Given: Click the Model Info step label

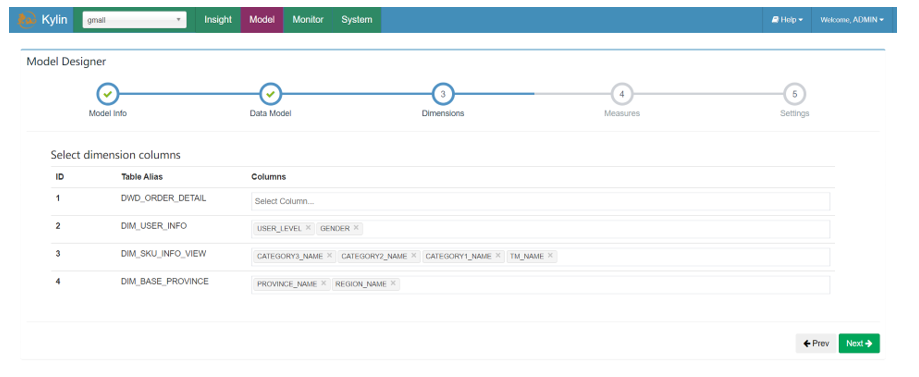Looking at the screenshot, I should [x=107, y=113].
